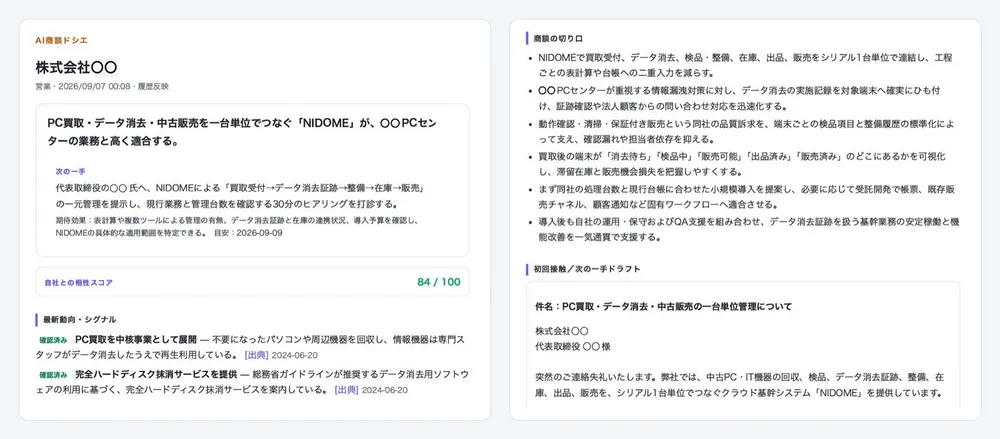Click the 商談の切り口 section heading
Screen dimensions: 1000x439
pyautogui.click(x=558, y=38)
